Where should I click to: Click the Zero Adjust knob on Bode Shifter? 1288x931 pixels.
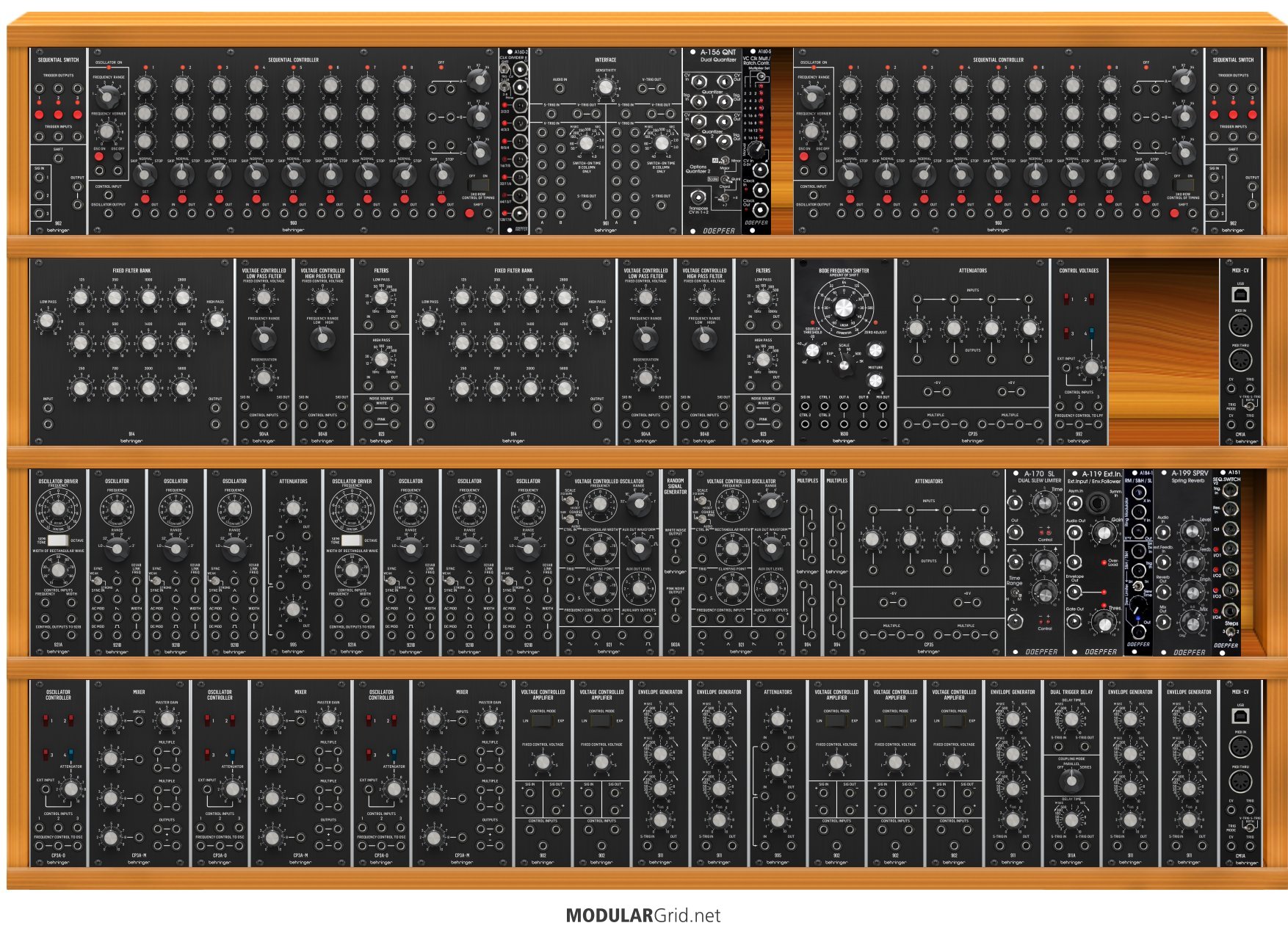(x=875, y=350)
